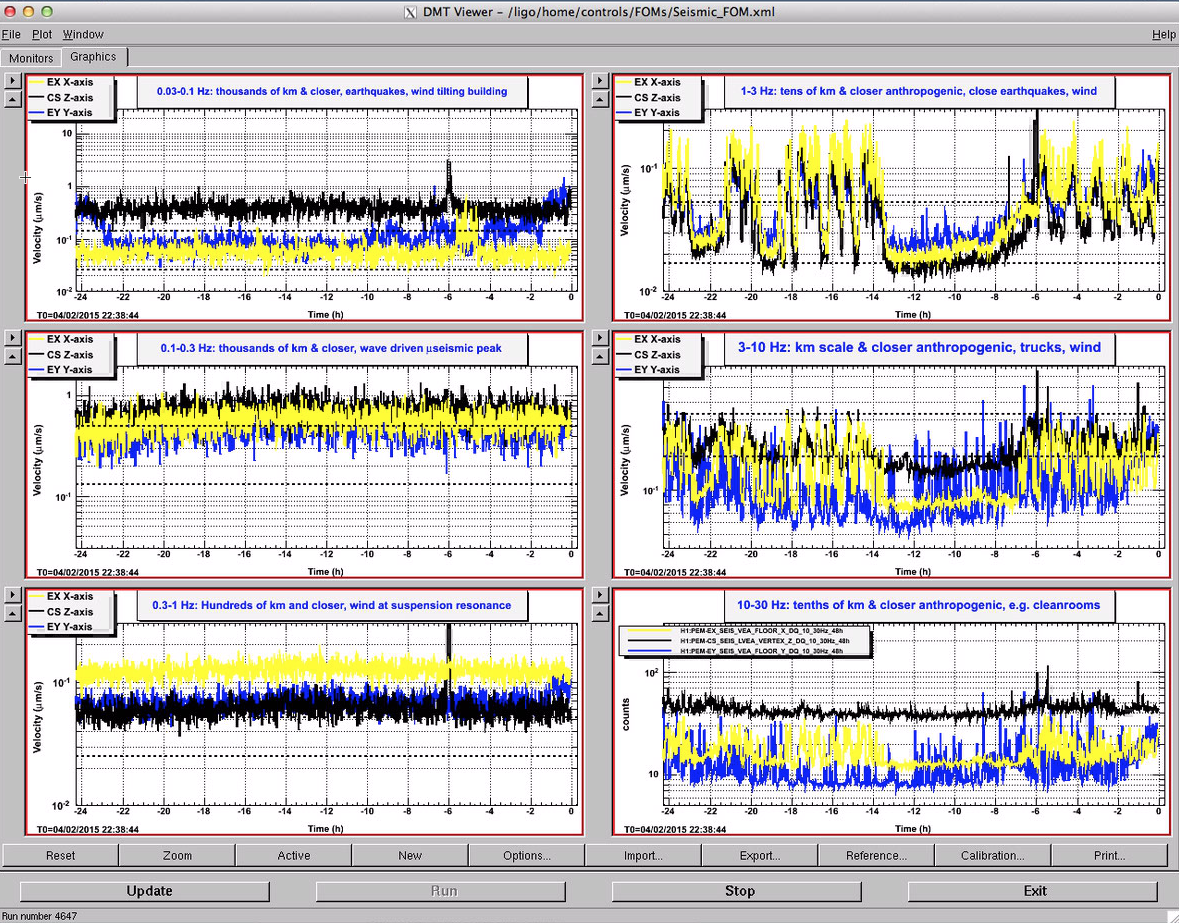The image size is (1179, 923).
Task: Click the New button
Action: [x=410, y=855]
